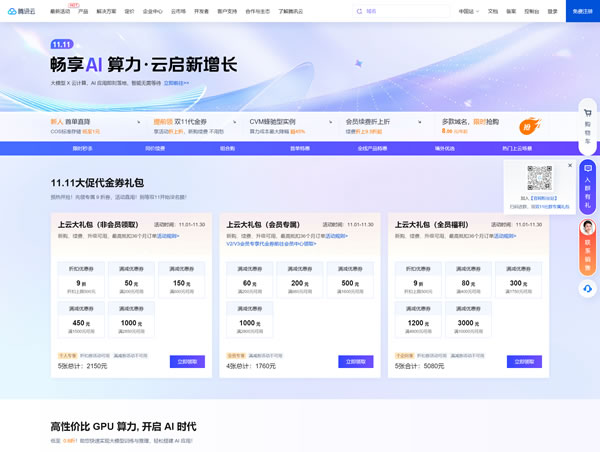Click the blue group link in QR popup

543,198
